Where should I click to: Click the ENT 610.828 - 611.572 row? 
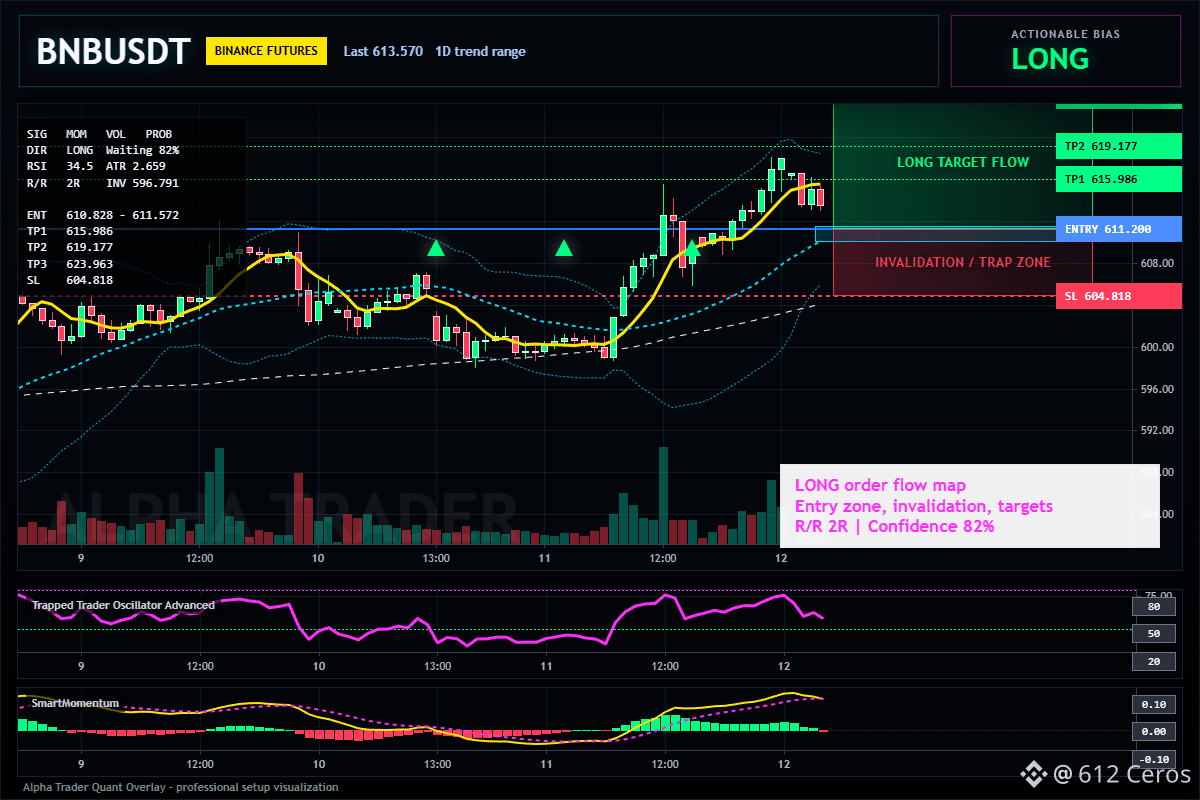tap(103, 215)
